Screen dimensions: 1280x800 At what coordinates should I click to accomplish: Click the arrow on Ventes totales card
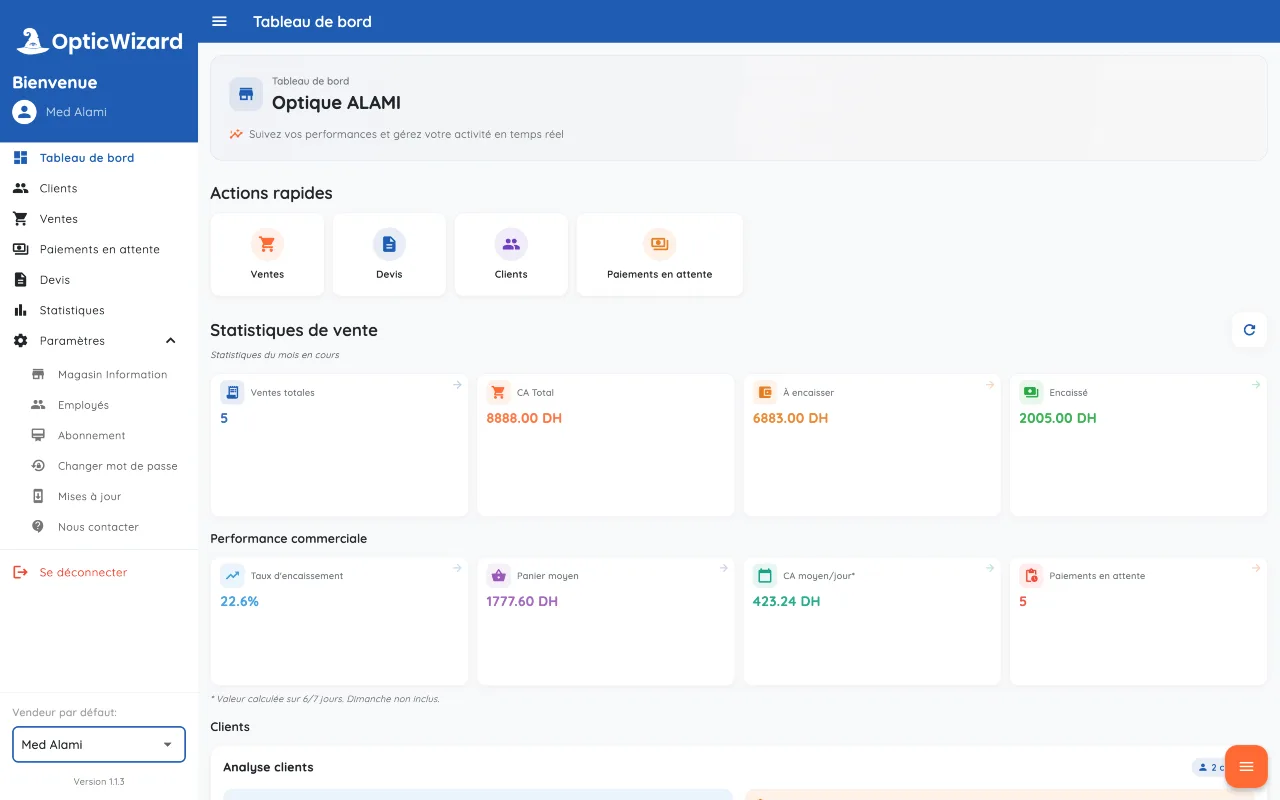click(457, 384)
